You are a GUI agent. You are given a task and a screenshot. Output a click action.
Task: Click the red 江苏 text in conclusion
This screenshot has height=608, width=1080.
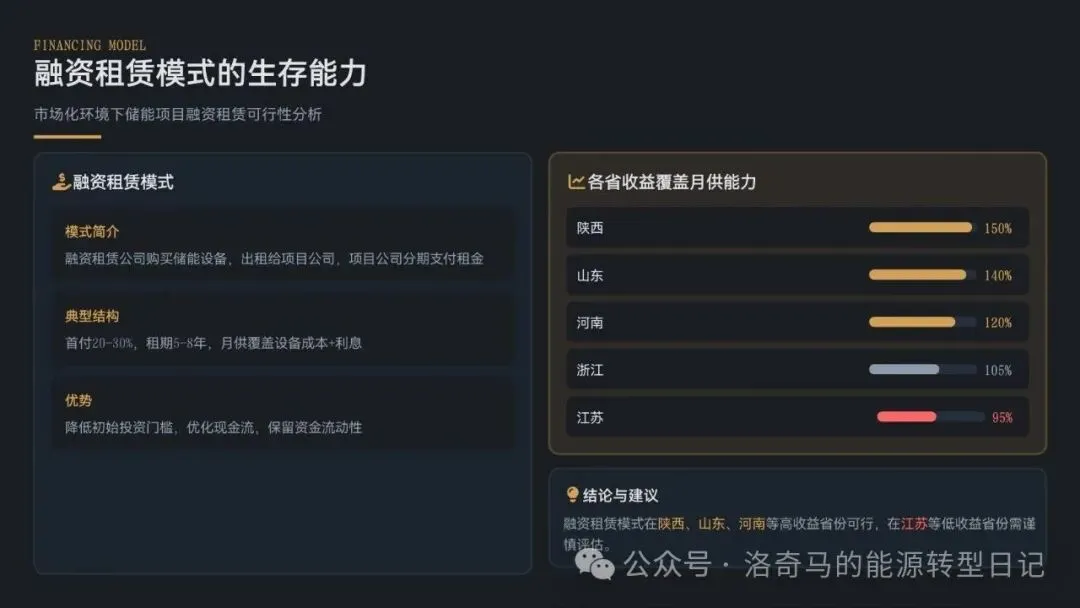914,524
